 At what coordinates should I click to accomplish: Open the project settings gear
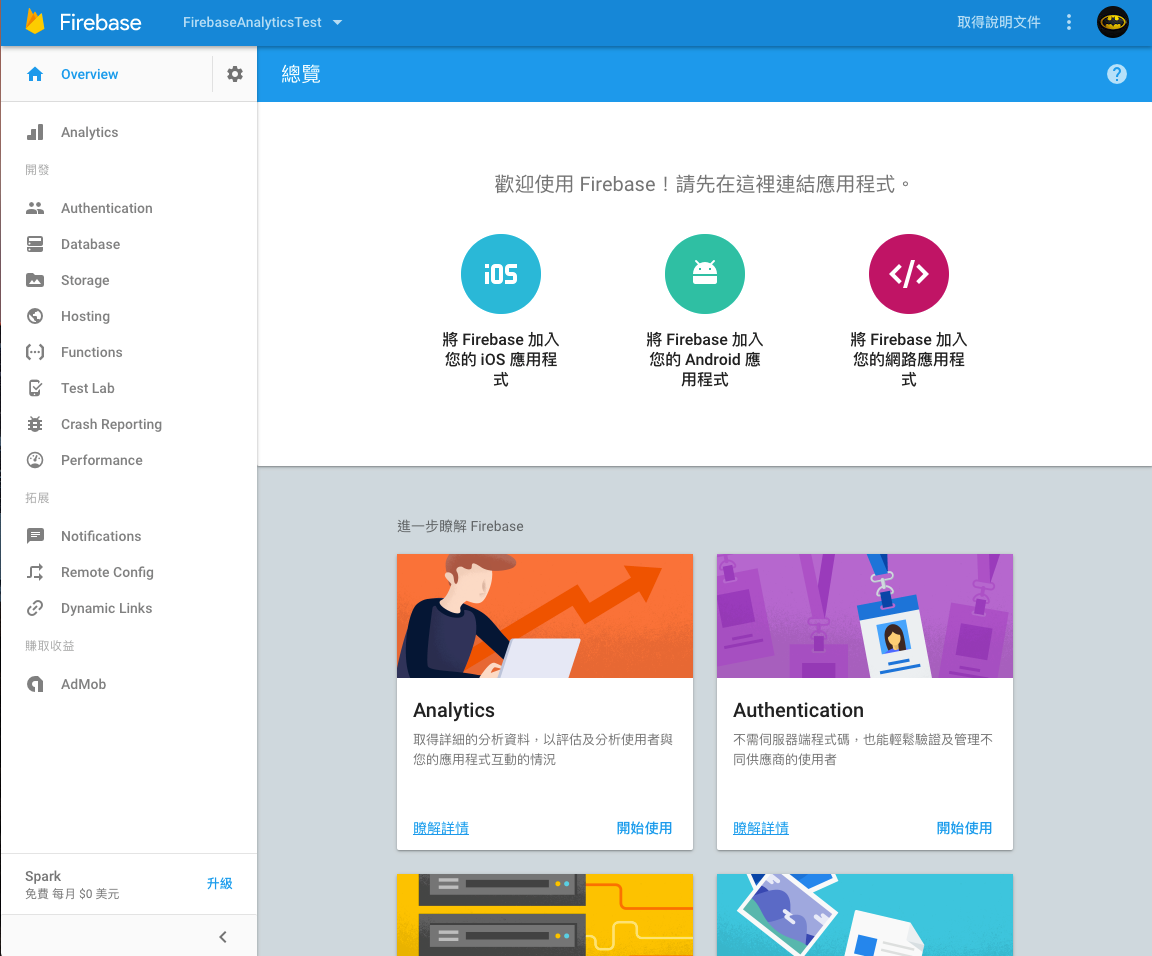point(234,74)
